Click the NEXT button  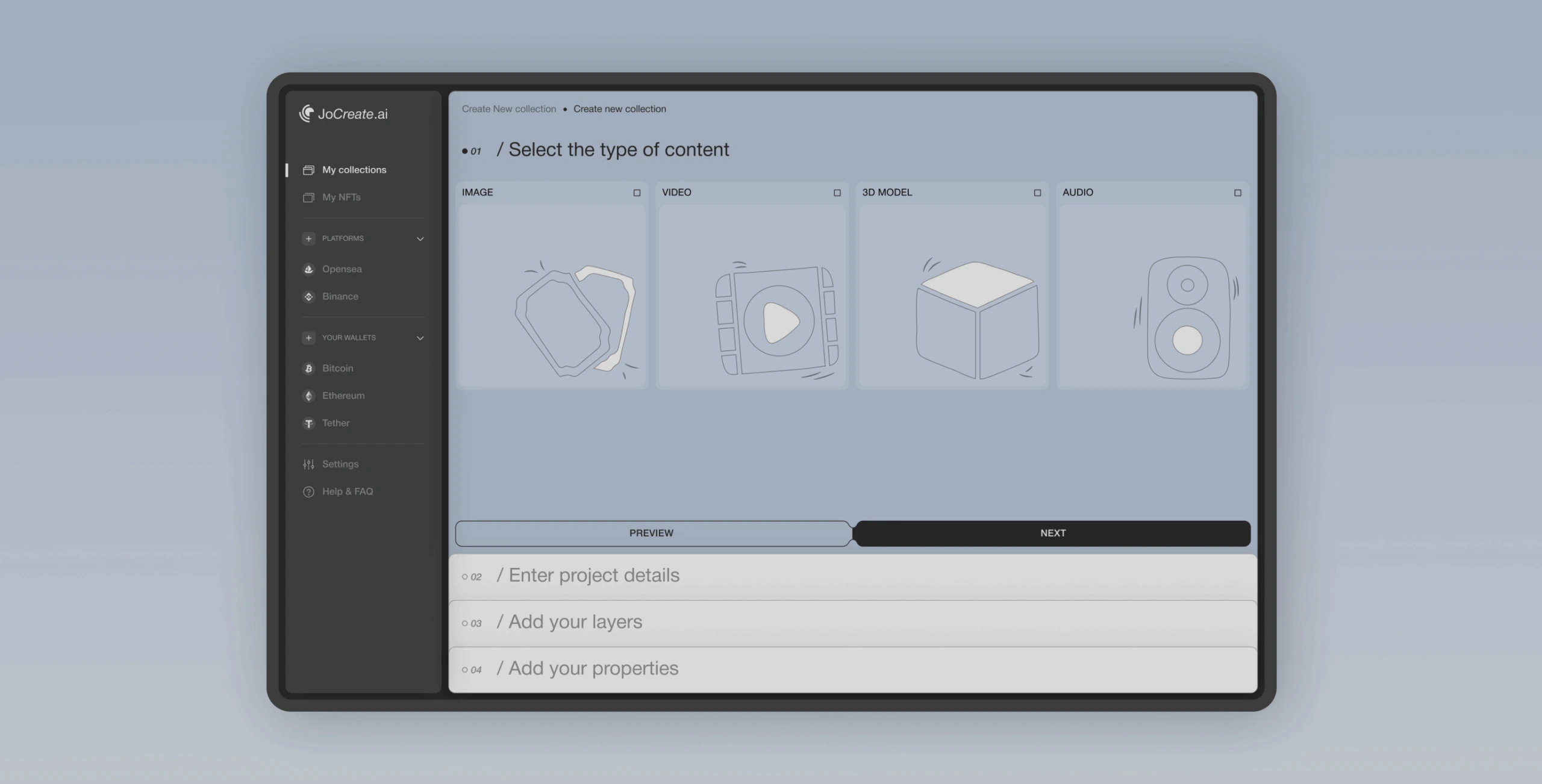tap(1053, 533)
